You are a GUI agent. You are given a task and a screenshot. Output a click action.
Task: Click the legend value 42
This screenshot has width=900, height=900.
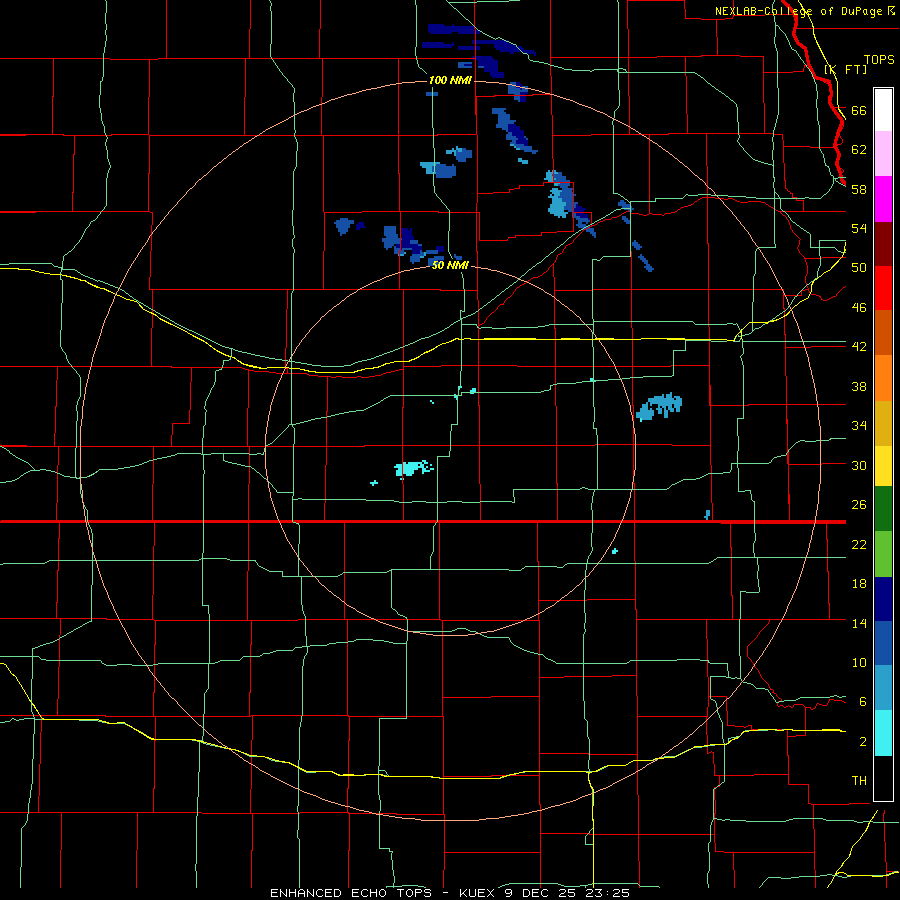pyautogui.click(x=859, y=347)
